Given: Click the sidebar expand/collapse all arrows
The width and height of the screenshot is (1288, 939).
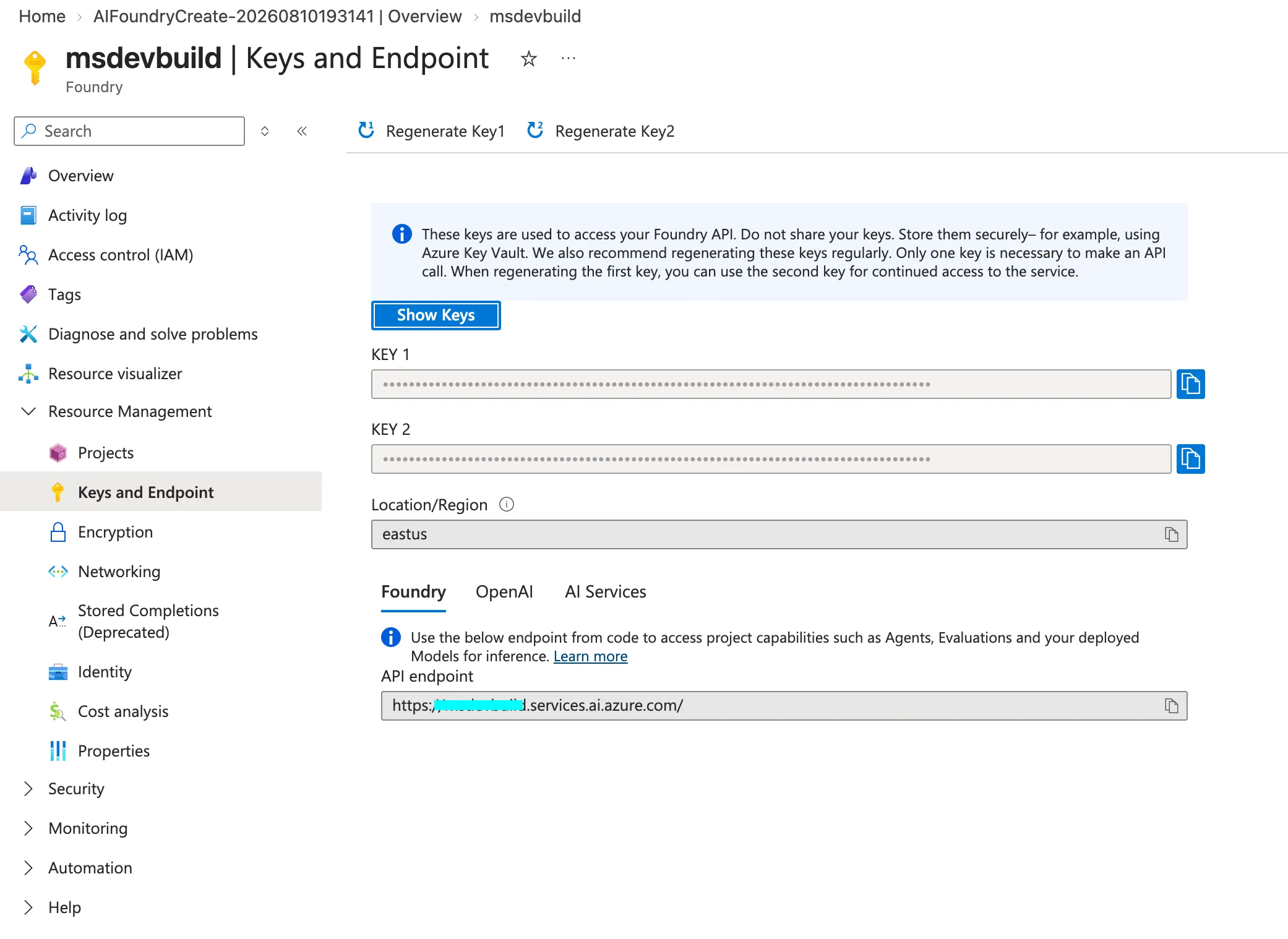Looking at the screenshot, I should click(265, 131).
